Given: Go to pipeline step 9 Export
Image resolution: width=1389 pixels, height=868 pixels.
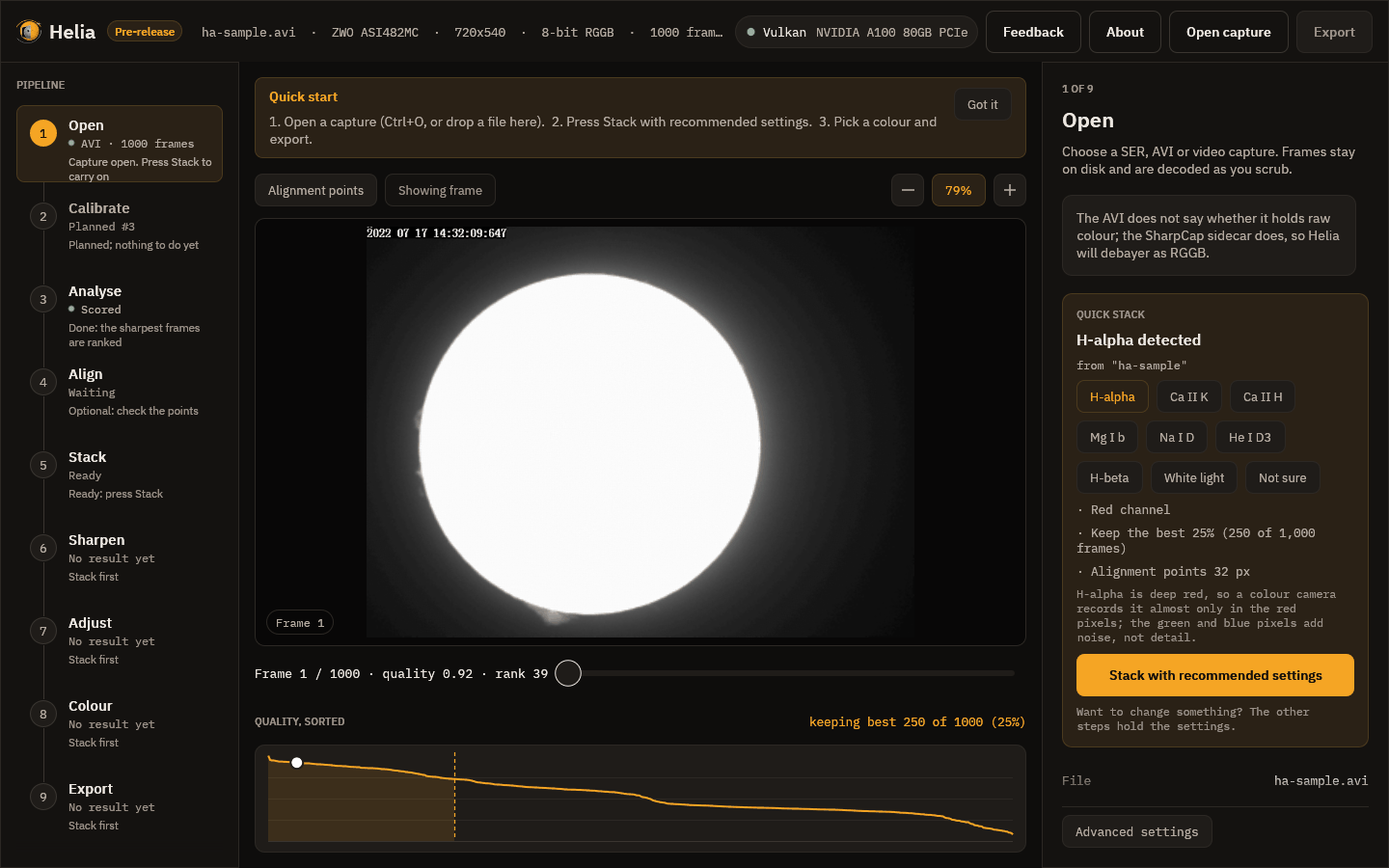Looking at the screenshot, I should [120, 807].
